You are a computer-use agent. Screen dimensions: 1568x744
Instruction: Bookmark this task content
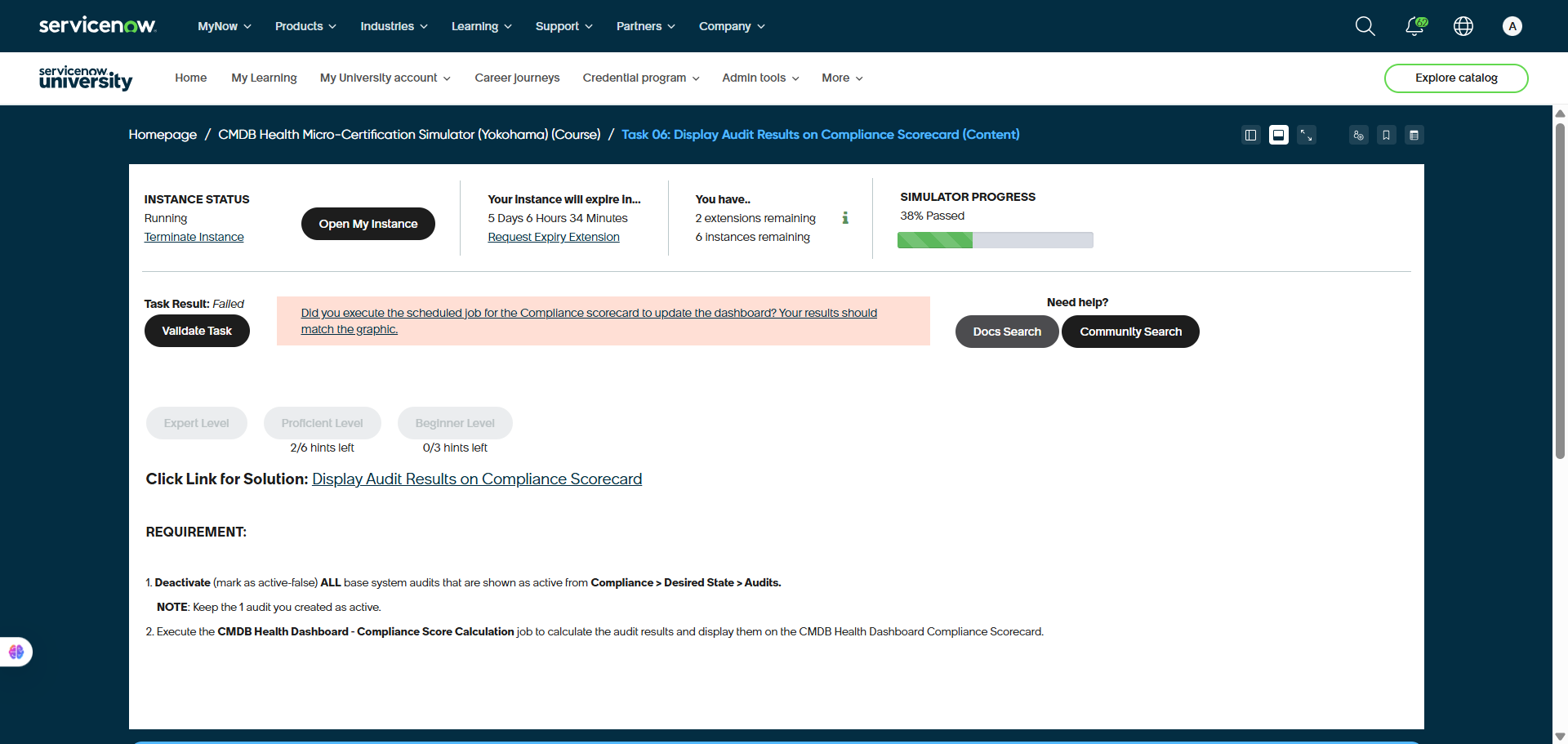point(1387,135)
